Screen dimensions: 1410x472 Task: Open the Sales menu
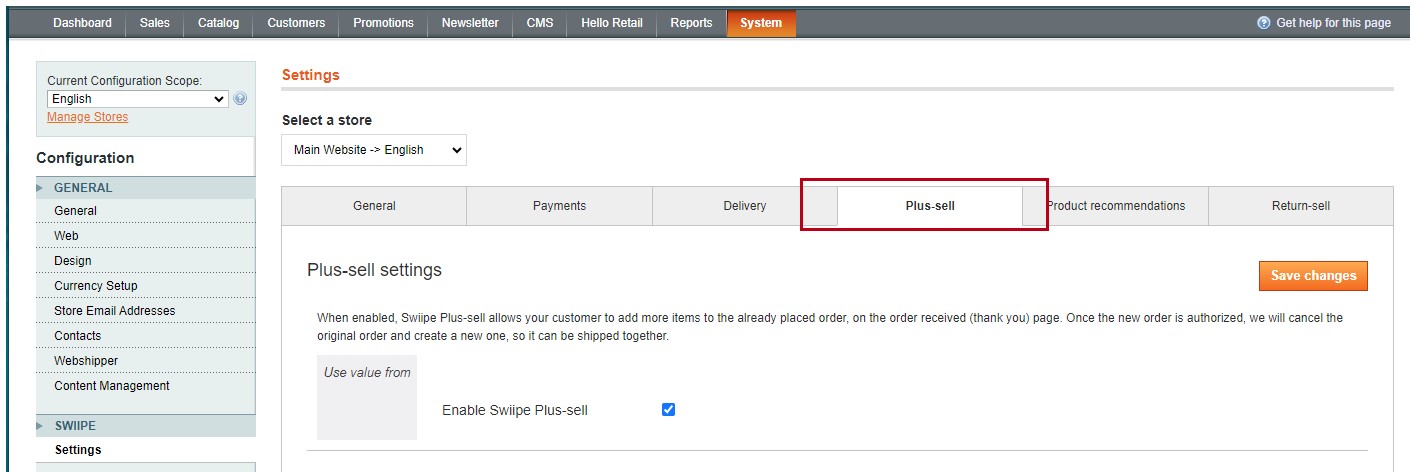[x=155, y=23]
